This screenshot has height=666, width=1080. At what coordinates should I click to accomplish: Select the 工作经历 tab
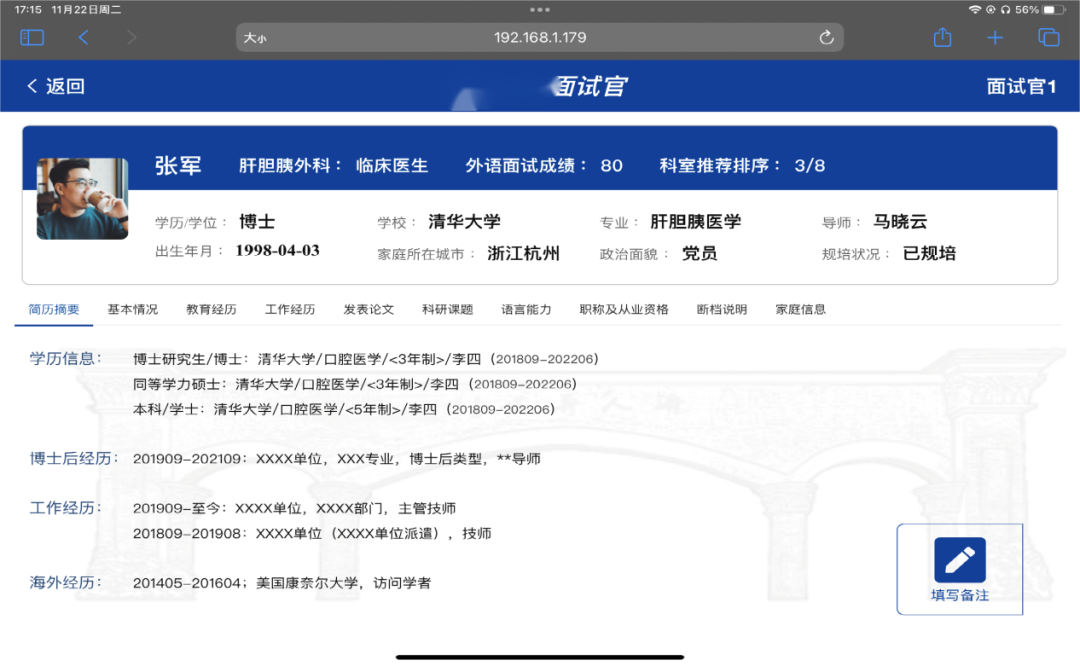click(290, 310)
